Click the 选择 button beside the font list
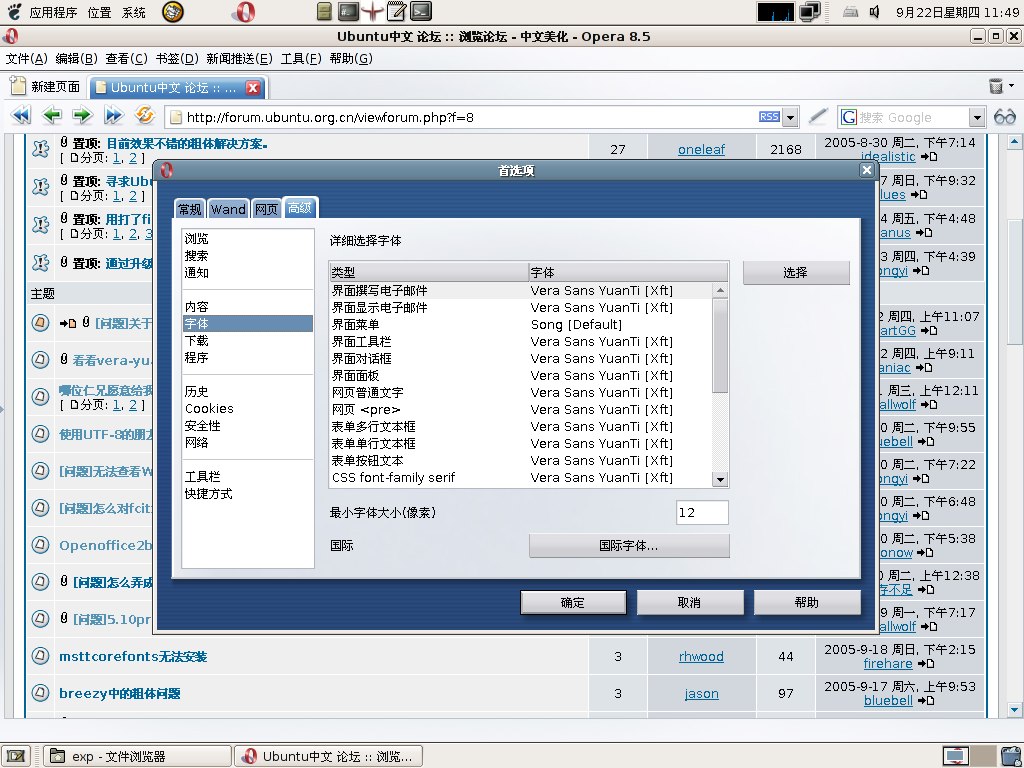This screenshot has width=1024, height=768. (796, 272)
